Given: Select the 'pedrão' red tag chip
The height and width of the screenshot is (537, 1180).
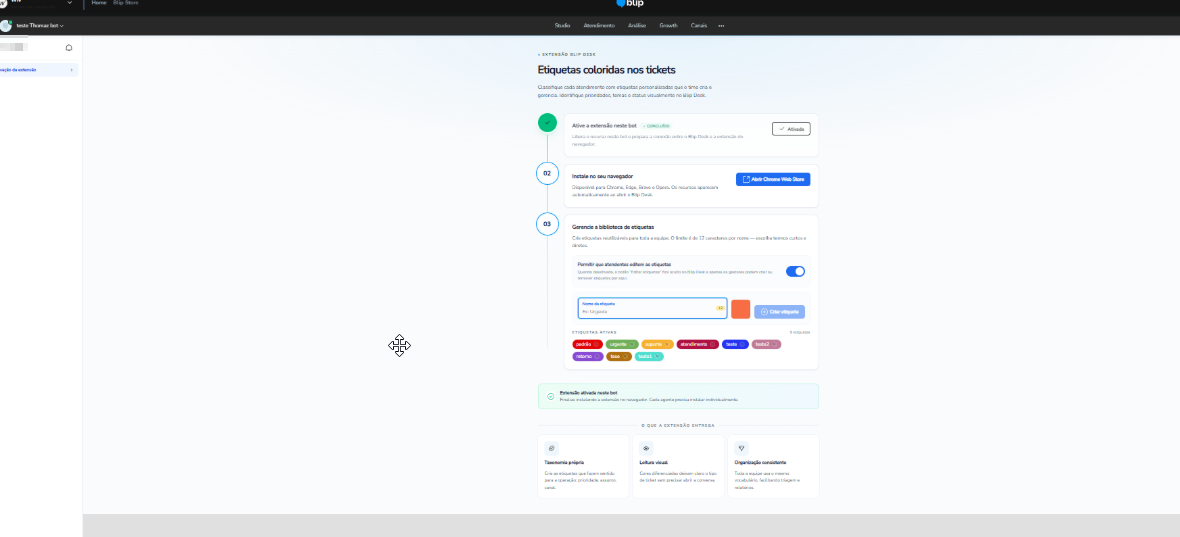Looking at the screenshot, I should tap(588, 344).
